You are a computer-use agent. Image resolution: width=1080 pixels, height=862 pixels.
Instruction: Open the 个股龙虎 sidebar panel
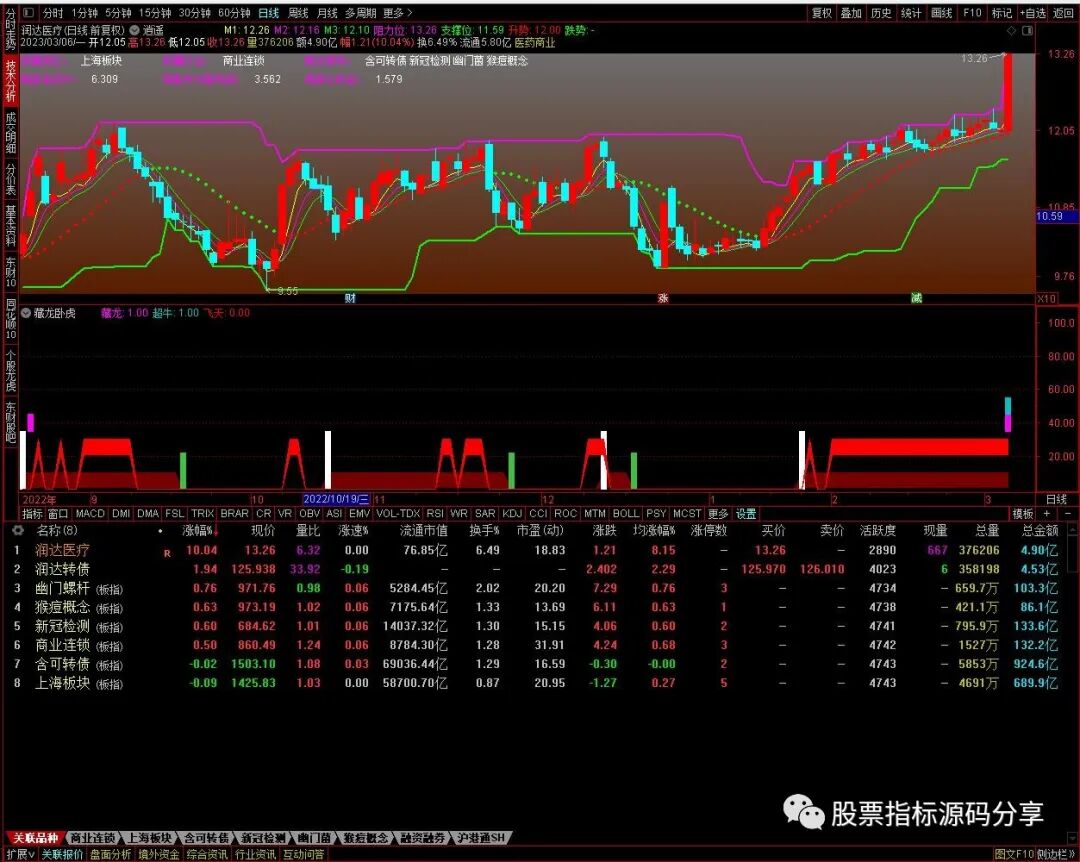tap(10, 371)
